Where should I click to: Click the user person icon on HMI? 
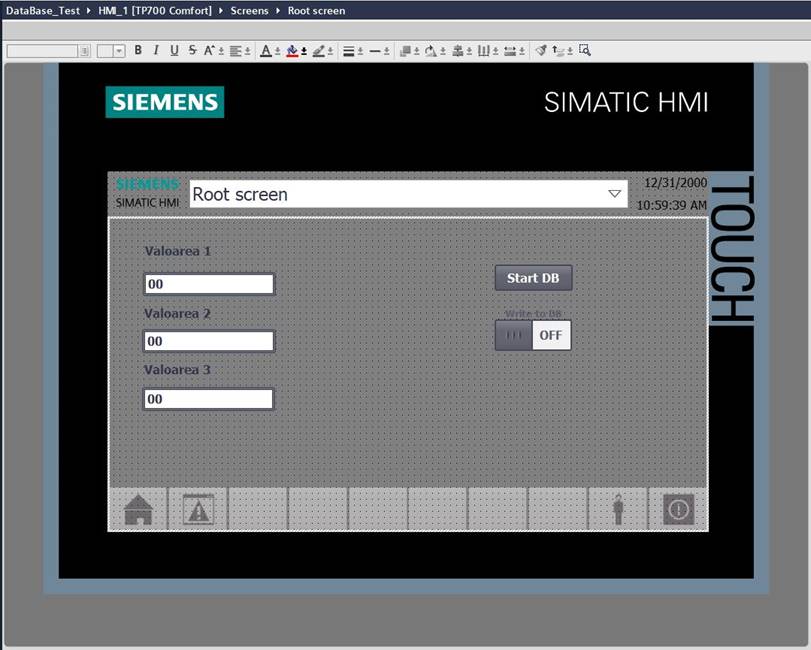coord(618,510)
